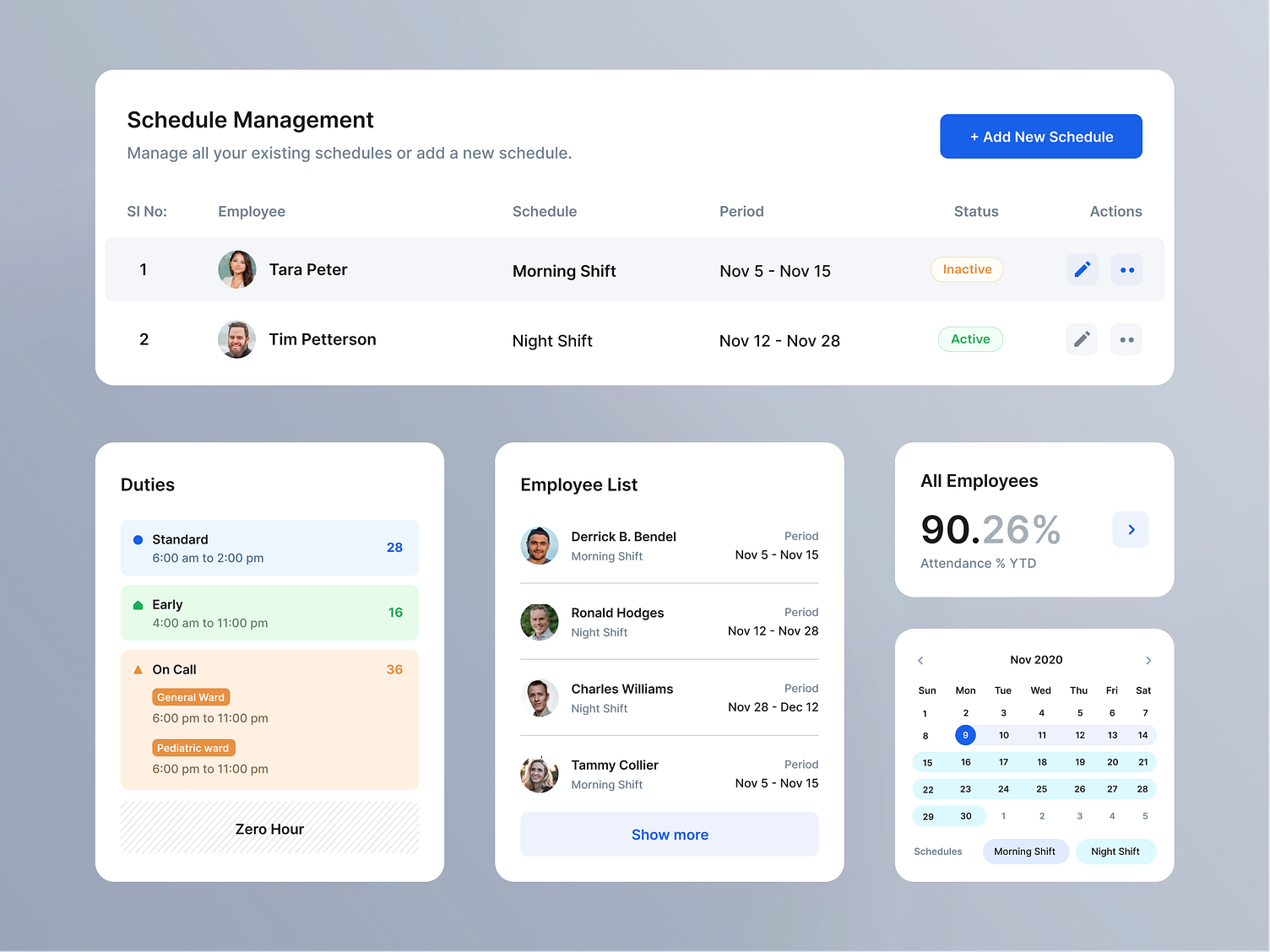Toggle the Night Shift calendar filter
This screenshot has width=1270, height=952.
click(x=1115, y=852)
